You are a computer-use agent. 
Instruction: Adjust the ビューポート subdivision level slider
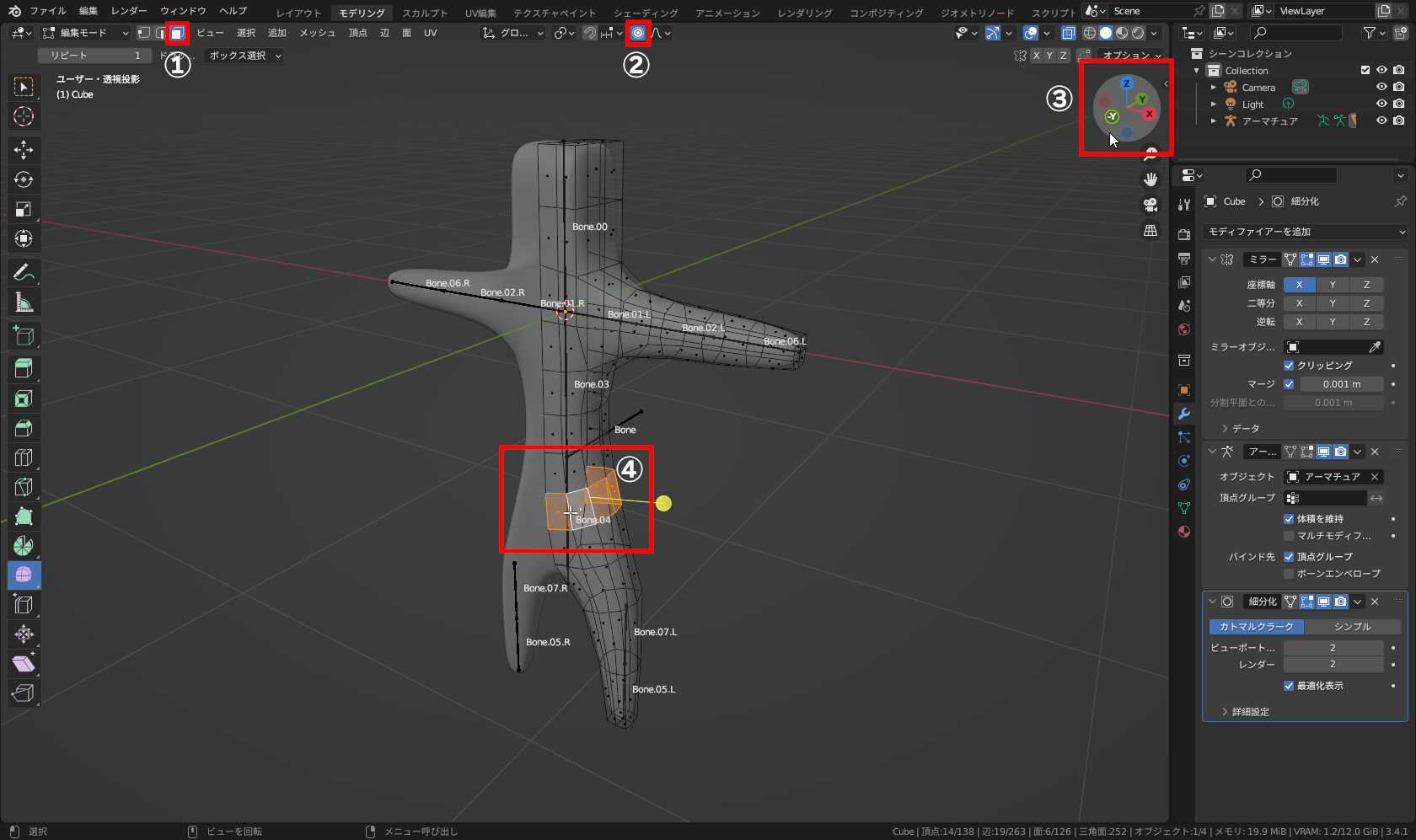coord(1333,646)
